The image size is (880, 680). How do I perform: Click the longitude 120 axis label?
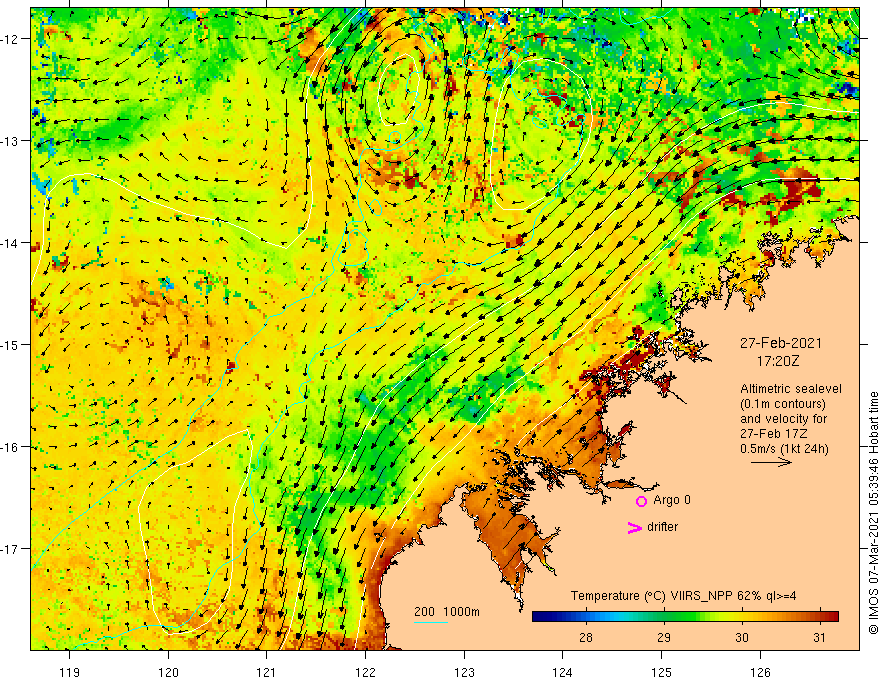pos(168,672)
